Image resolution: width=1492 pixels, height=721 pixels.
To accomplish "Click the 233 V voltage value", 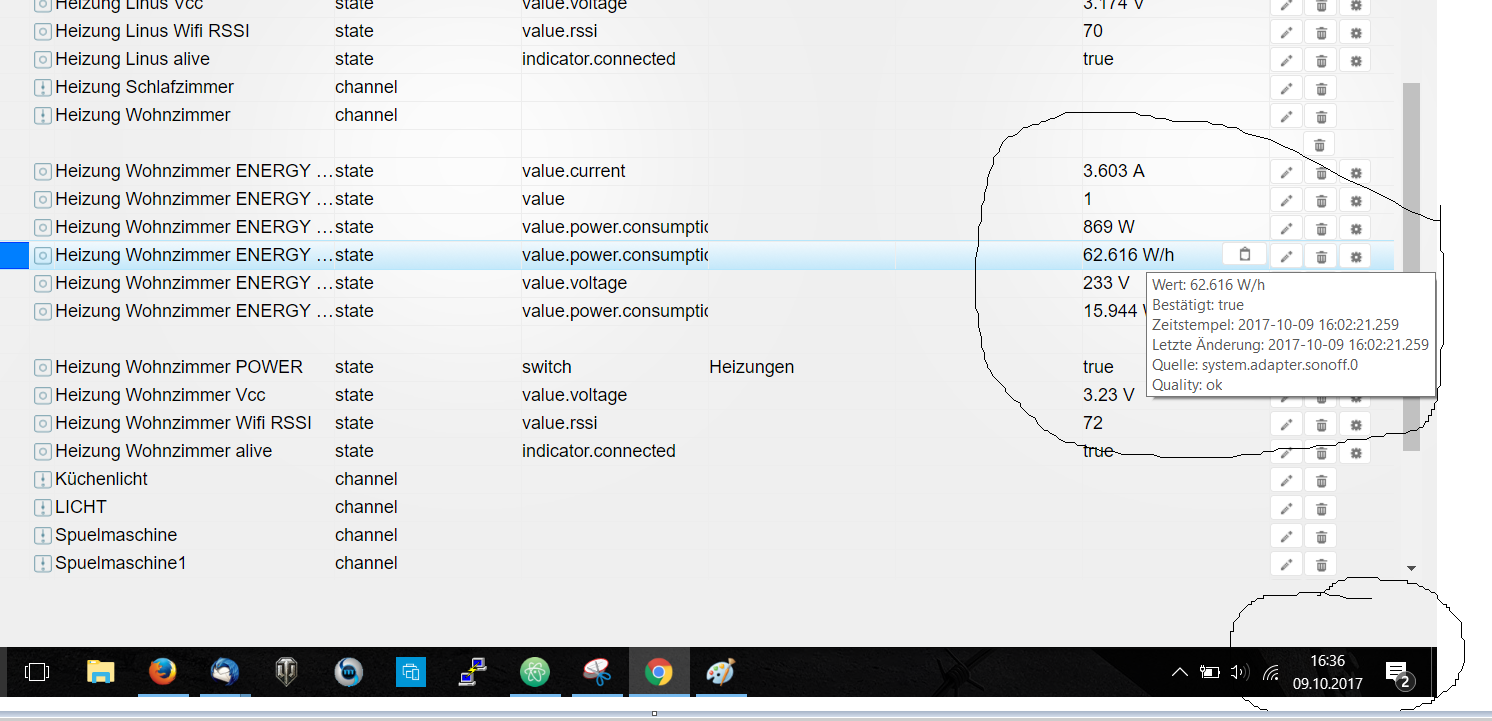I will (x=1105, y=283).
